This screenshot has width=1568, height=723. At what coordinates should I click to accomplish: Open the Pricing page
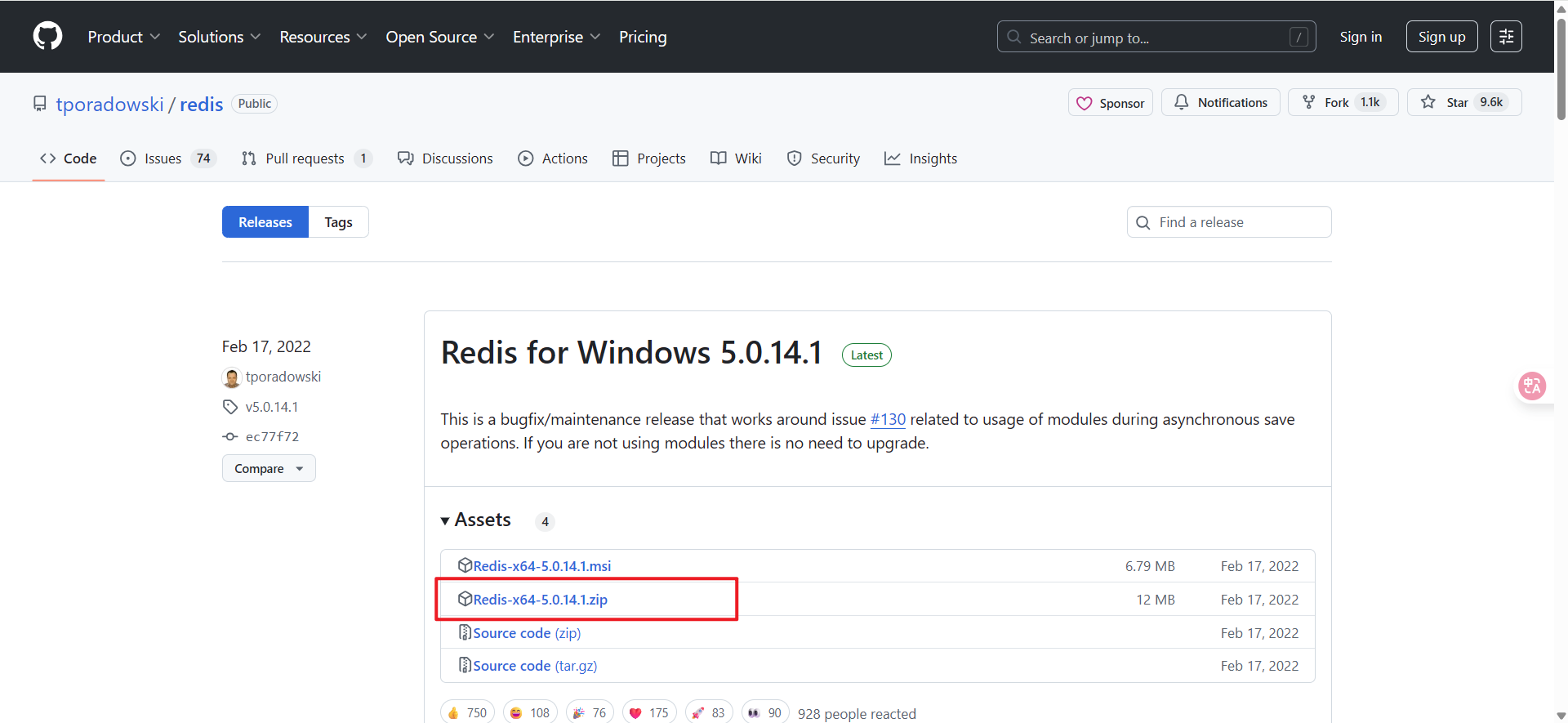tap(643, 37)
